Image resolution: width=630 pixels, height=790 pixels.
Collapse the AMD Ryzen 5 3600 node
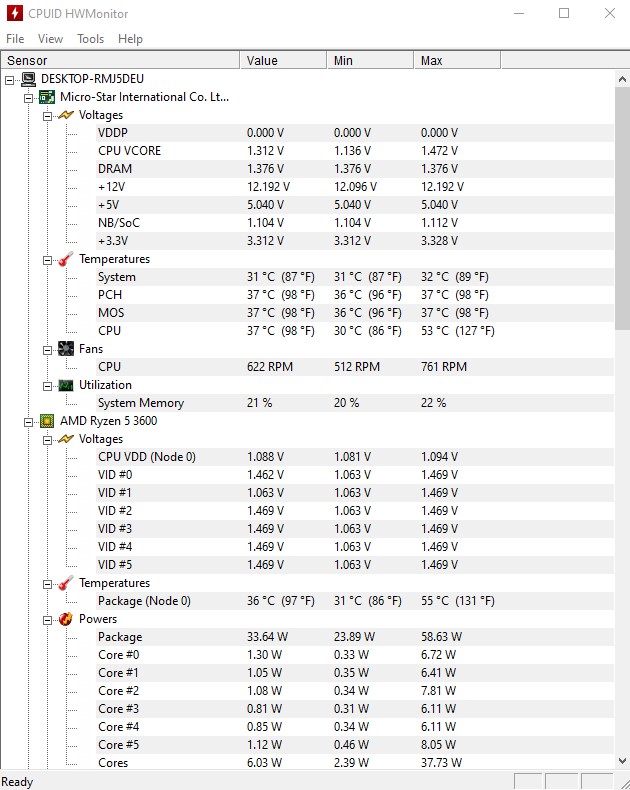click(x=29, y=422)
